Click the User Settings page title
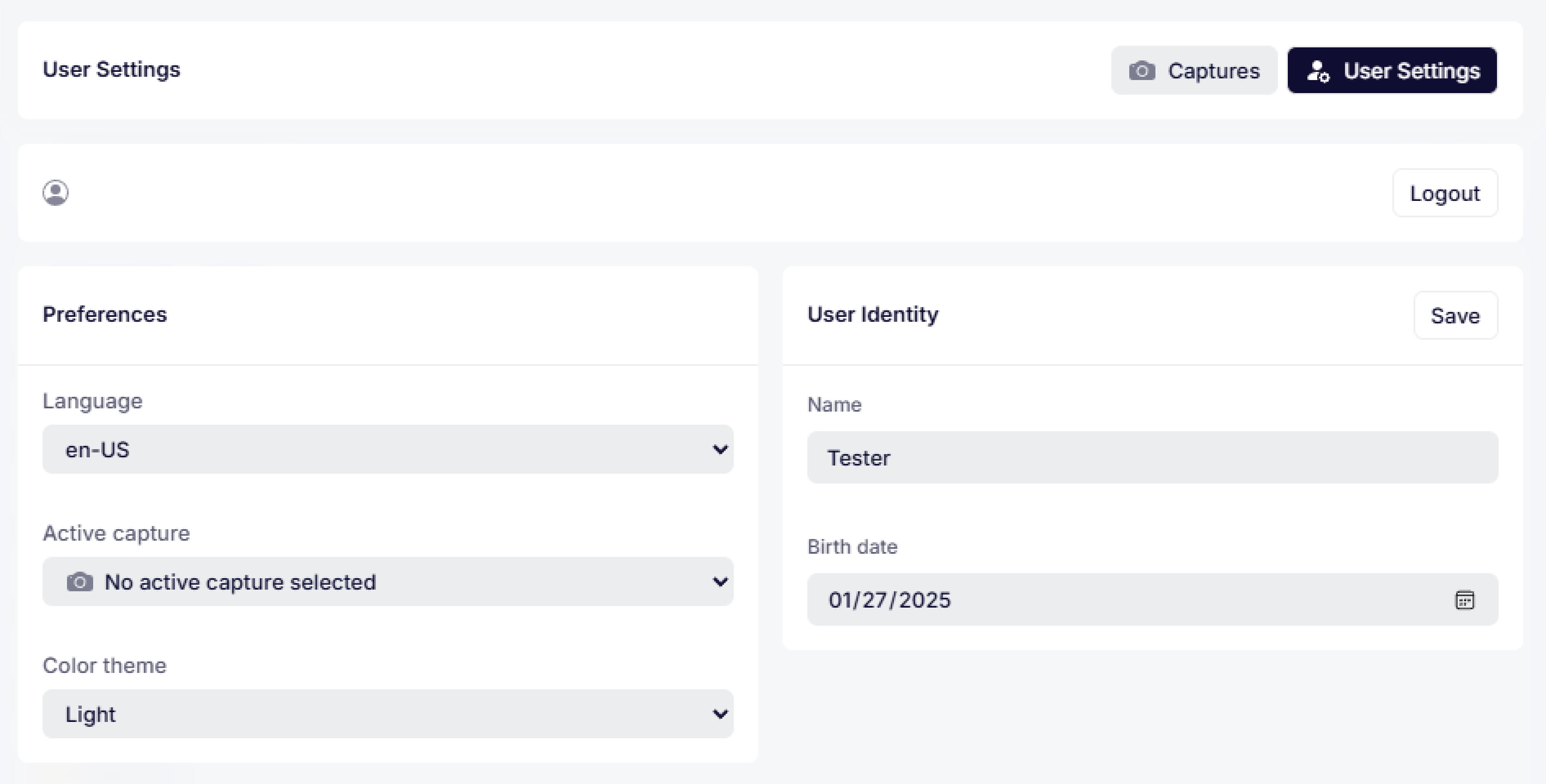 (111, 69)
